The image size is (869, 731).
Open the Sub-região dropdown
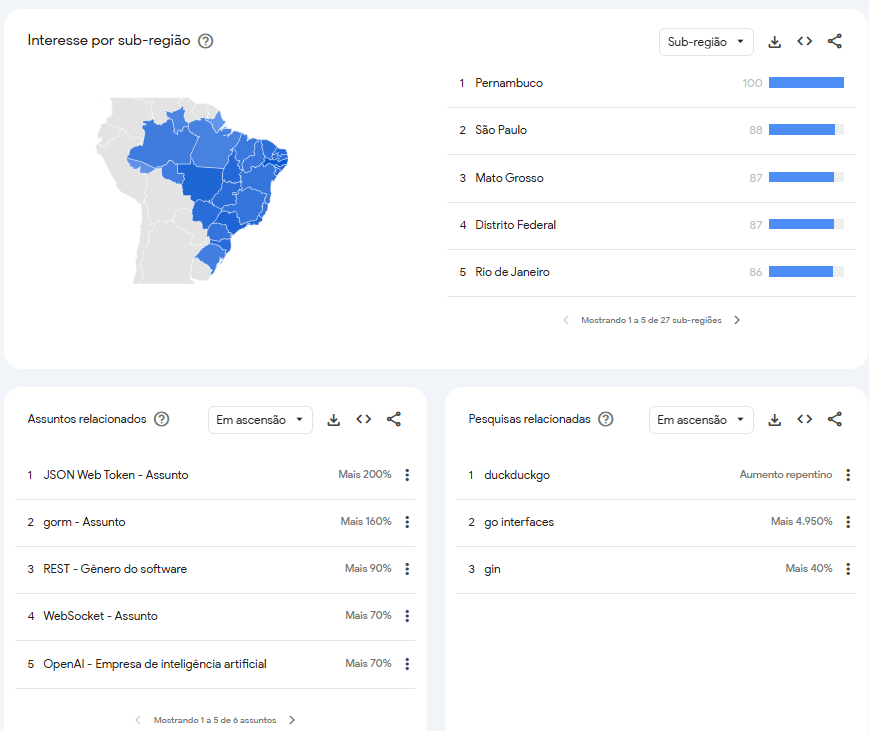tap(706, 41)
